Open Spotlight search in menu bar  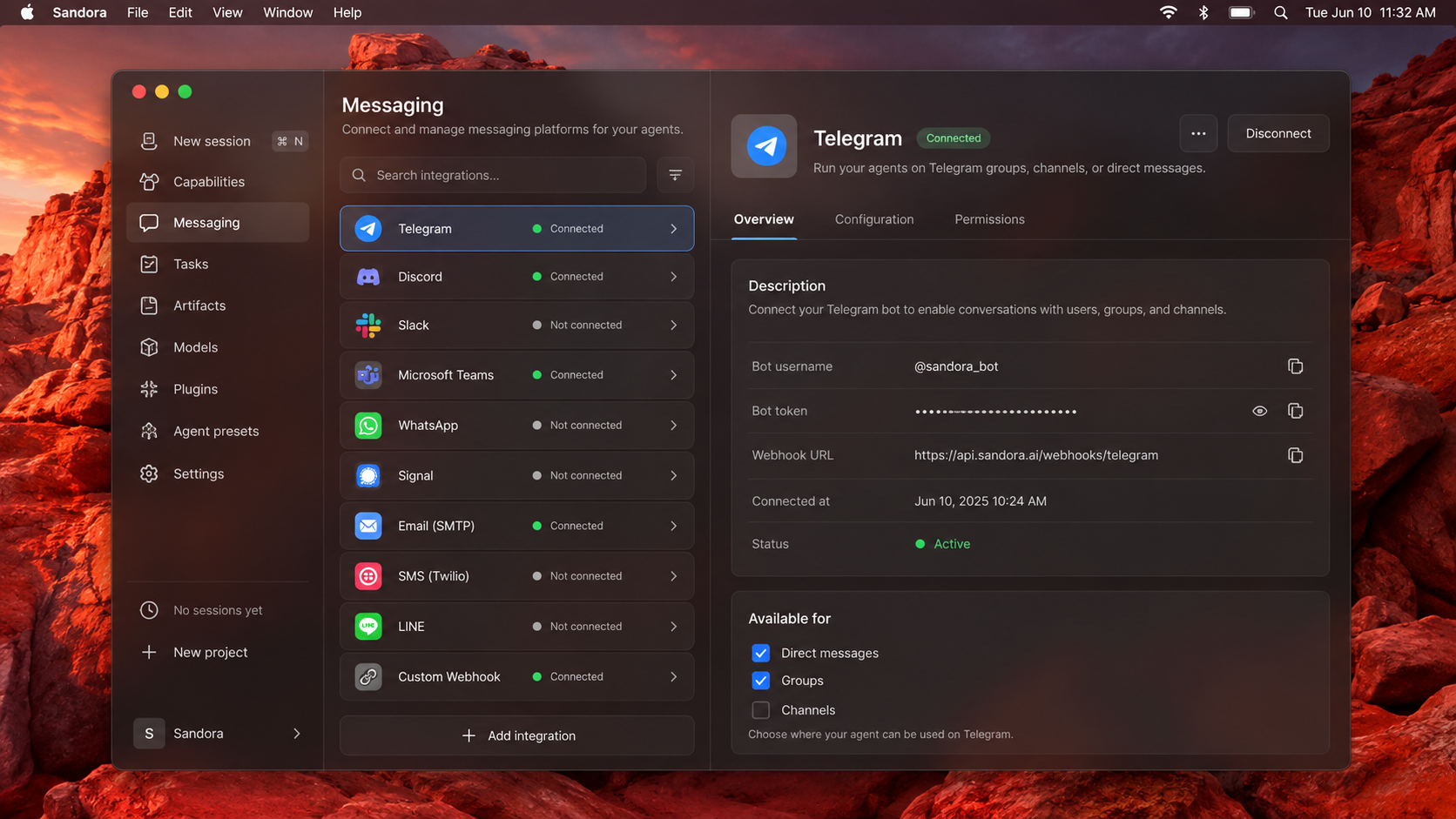click(1280, 12)
